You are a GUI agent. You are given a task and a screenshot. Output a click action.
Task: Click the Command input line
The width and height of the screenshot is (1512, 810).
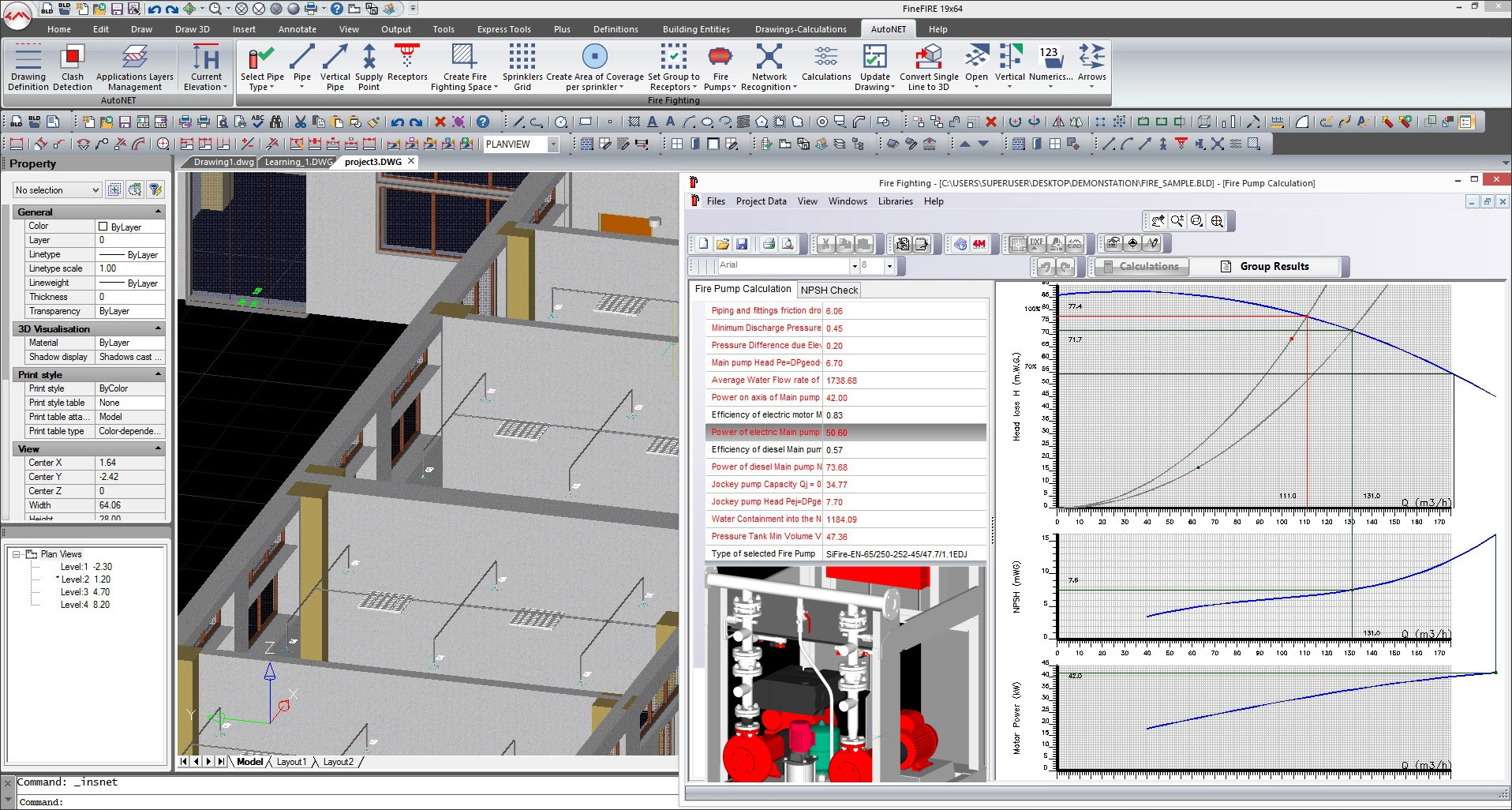point(347,802)
